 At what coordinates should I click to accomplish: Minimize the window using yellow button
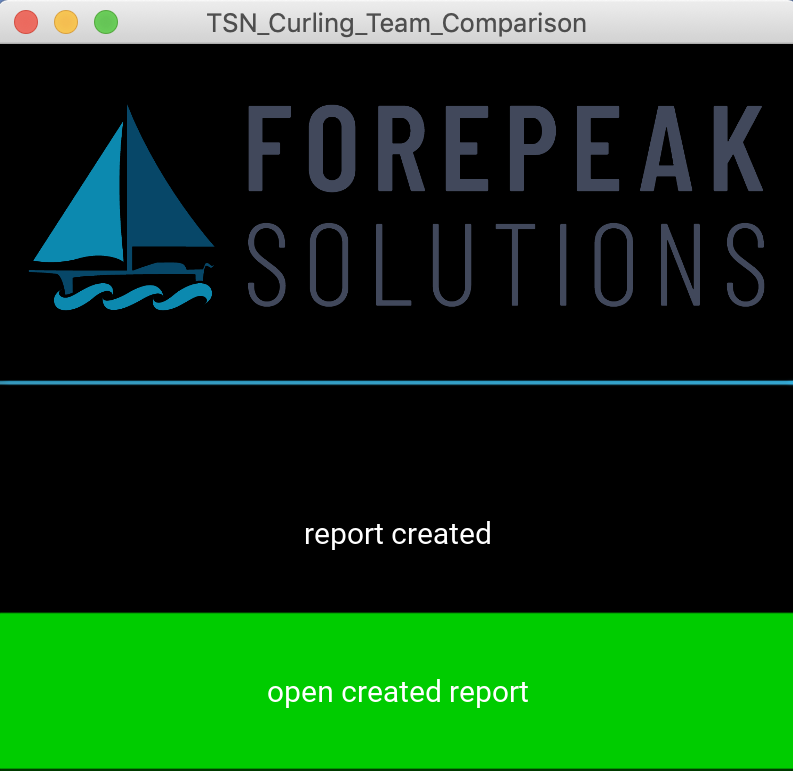tap(65, 22)
